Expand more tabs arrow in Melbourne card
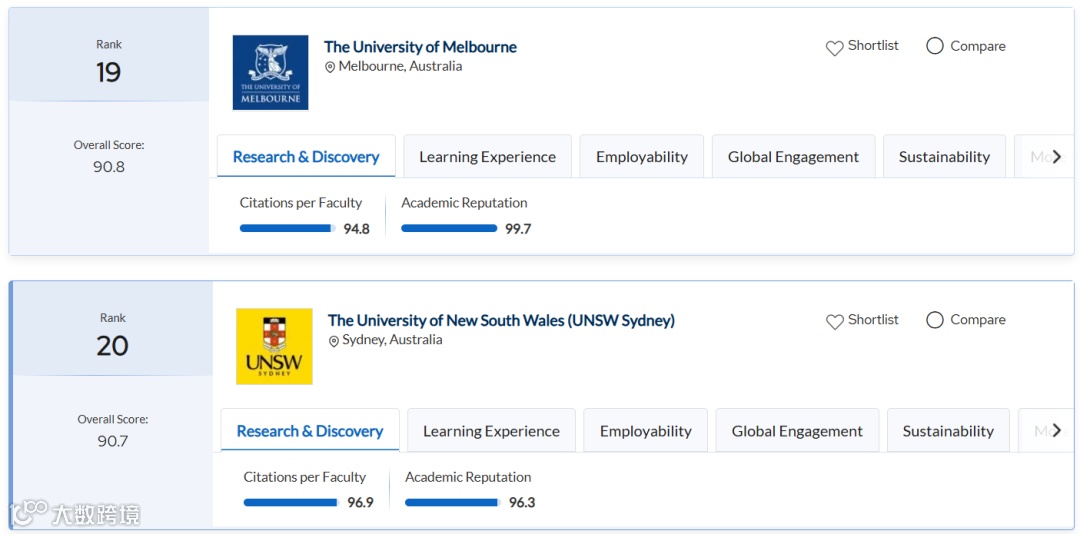 click(1056, 157)
